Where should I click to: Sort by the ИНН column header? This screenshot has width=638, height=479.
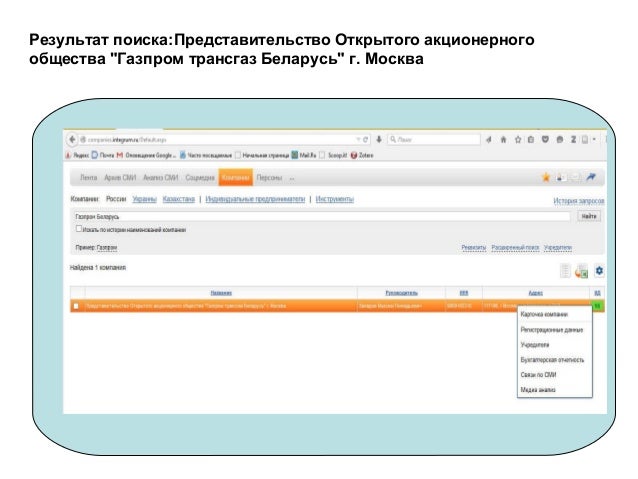coord(463,293)
